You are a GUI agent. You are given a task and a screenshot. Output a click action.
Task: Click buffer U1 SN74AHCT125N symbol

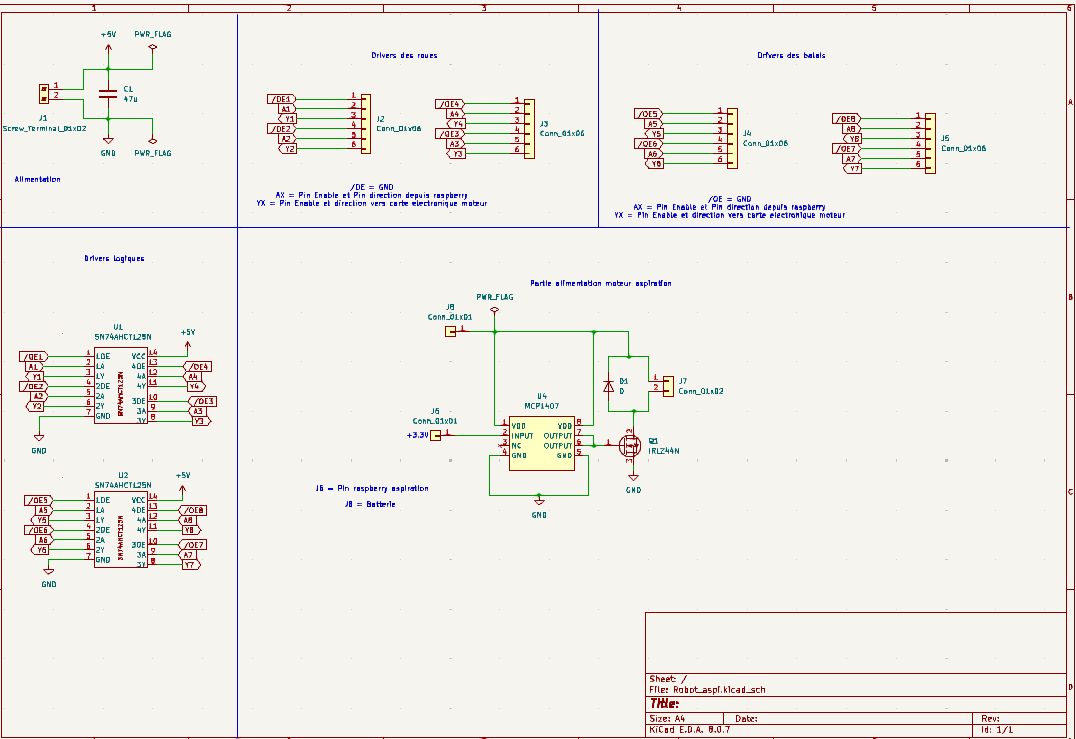(120, 385)
